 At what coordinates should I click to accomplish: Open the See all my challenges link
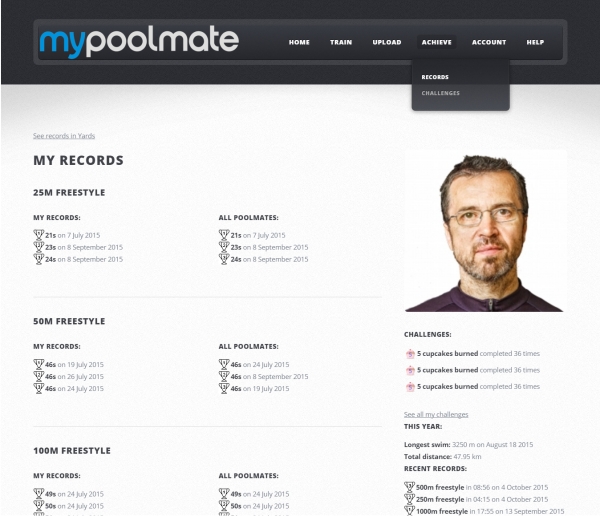pyautogui.click(x=436, y=415)
